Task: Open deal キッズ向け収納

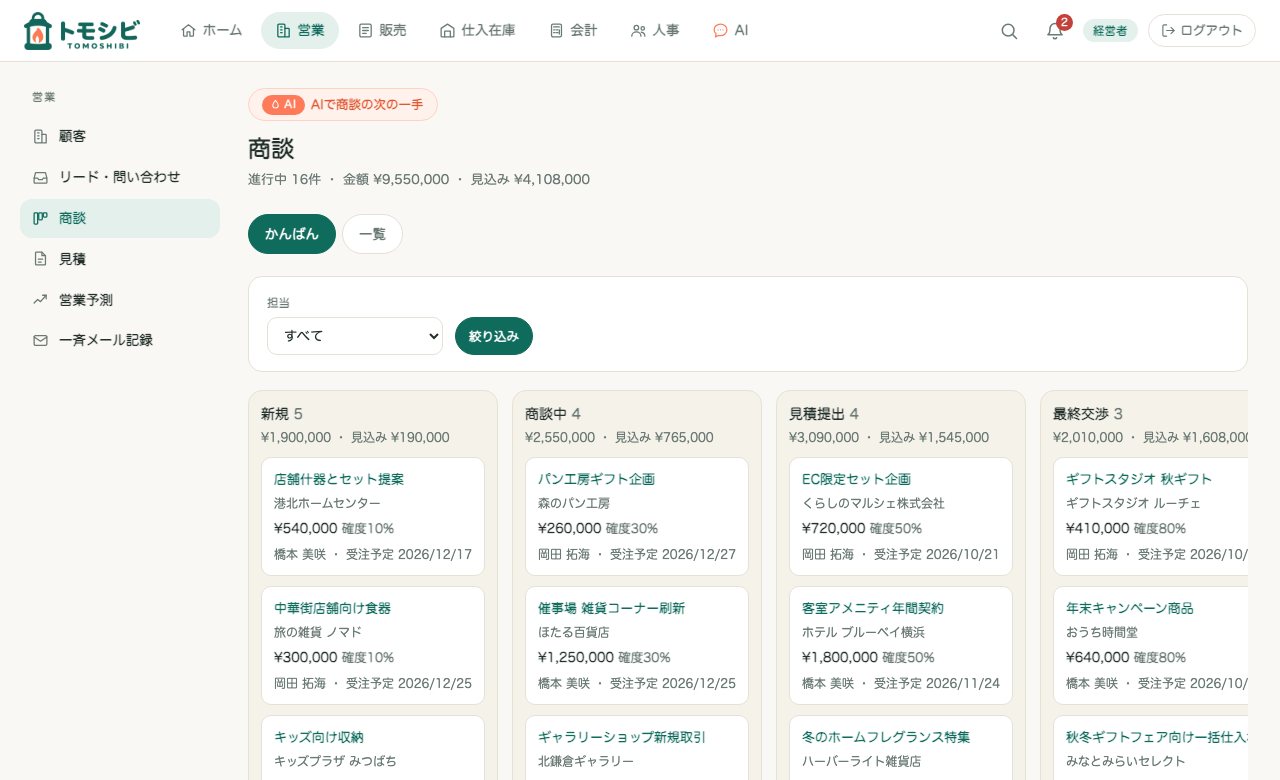Action: click(319, 737)
